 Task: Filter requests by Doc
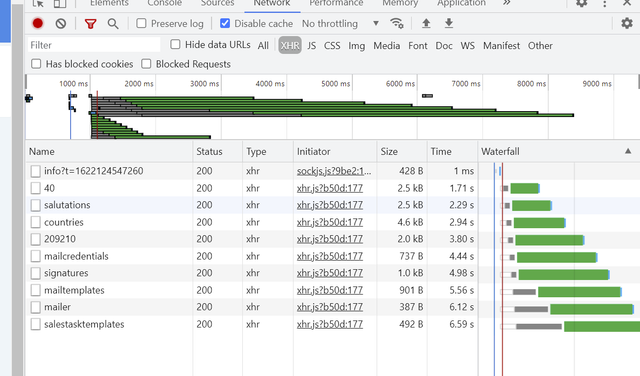(444, 46)
